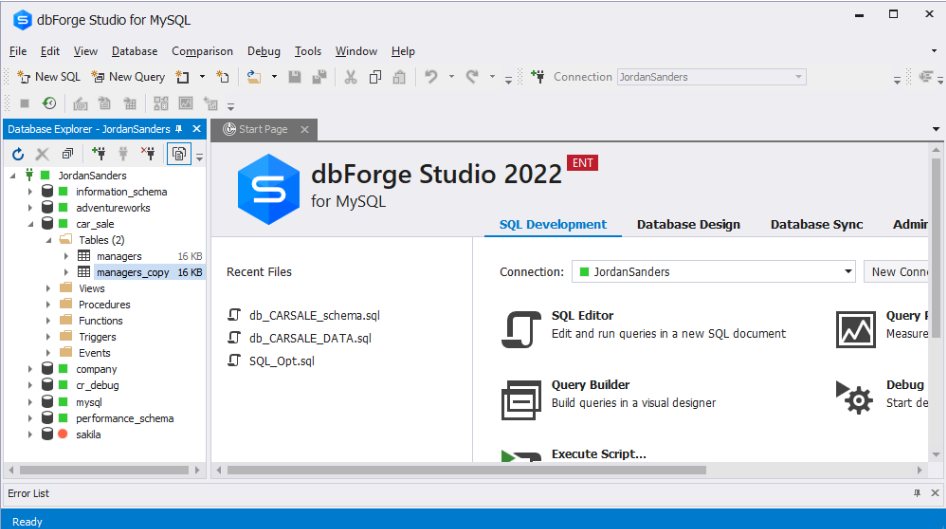The width and height of the screenshot is (946, 529).
Task: Collapse the Tables (2) folder
Action: 49,240
